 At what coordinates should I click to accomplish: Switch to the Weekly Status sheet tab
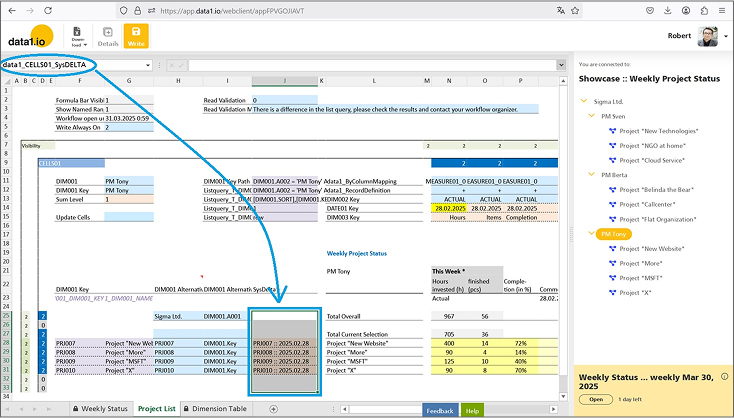coord(100,409)
